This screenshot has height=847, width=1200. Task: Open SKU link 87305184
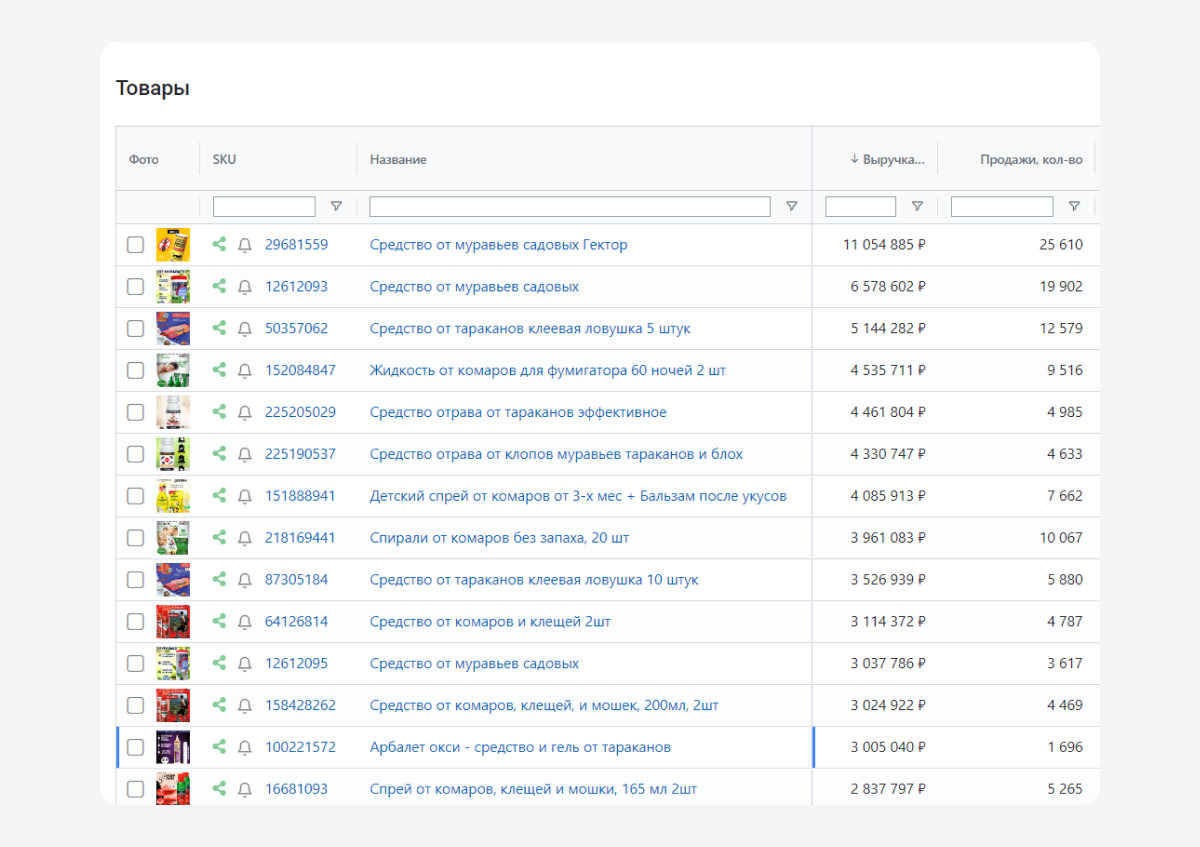tap(296, 580)
